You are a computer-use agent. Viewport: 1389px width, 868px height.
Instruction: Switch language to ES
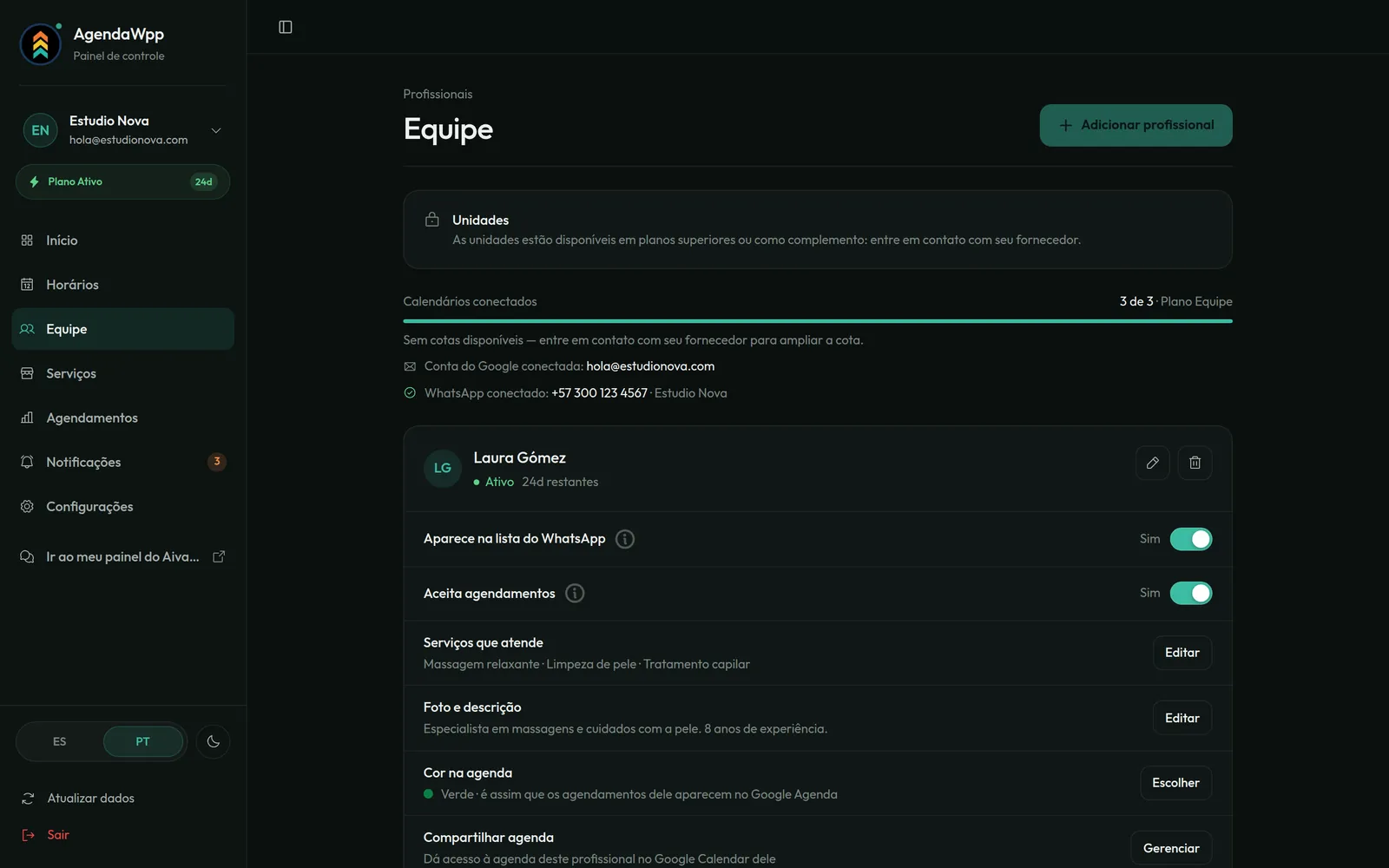[59, 741]
